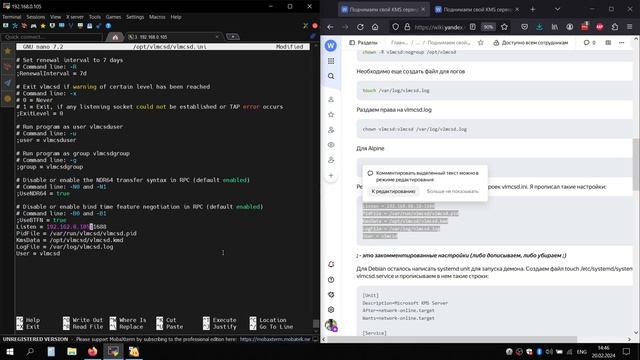The height and width of the screenshot is (360, 640).
Task: Open MobaXterm Settings menu
Action: point(135,17)
